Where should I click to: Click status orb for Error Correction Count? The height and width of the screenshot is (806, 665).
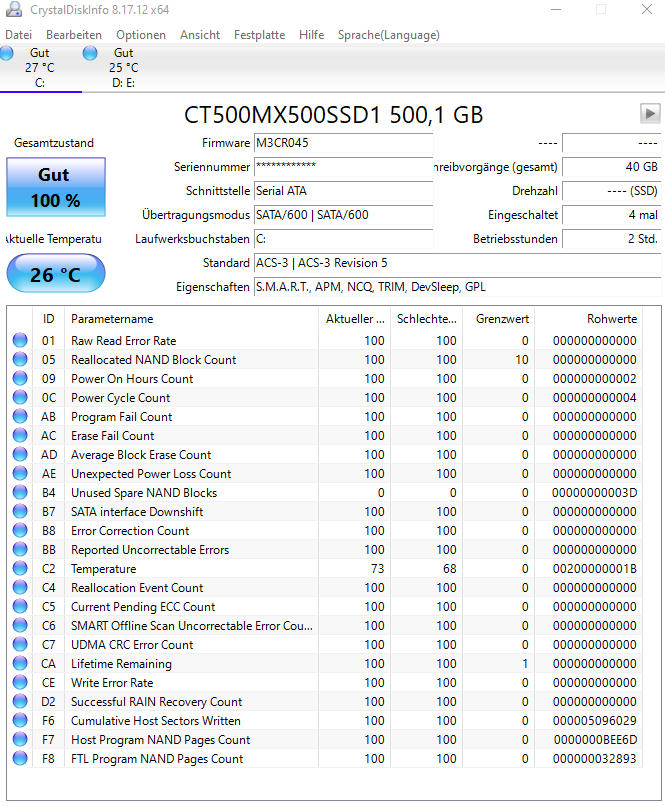(20, 530)
